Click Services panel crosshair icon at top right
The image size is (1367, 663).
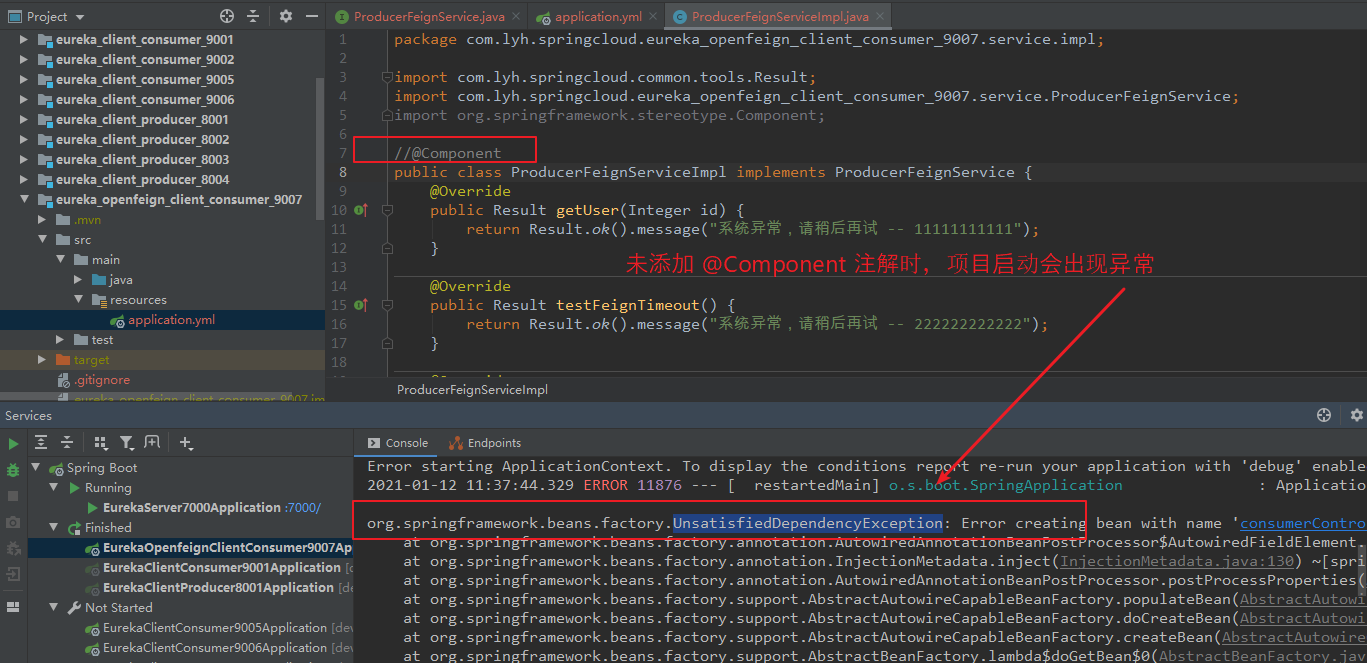pos(1324,415)
